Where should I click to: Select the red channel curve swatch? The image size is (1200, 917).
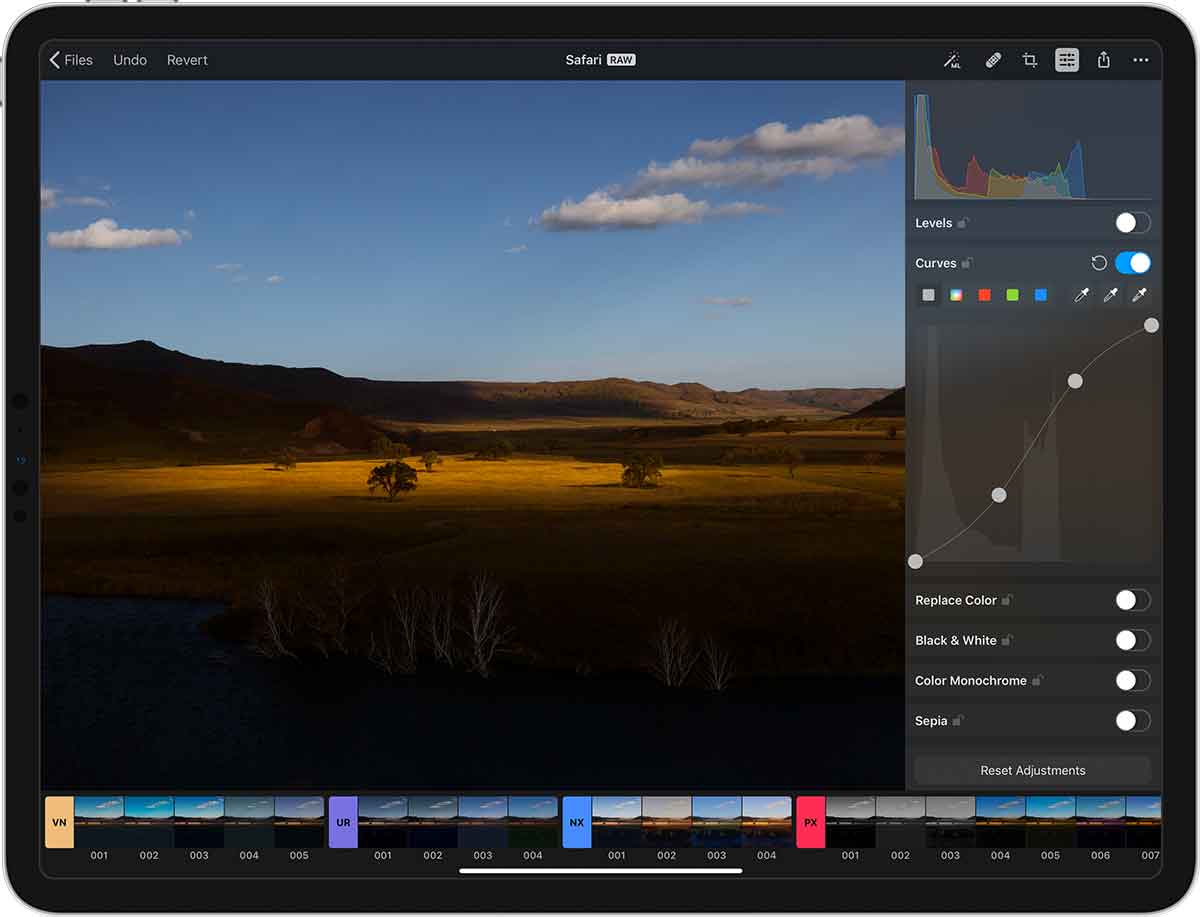[x=985, y=295]
